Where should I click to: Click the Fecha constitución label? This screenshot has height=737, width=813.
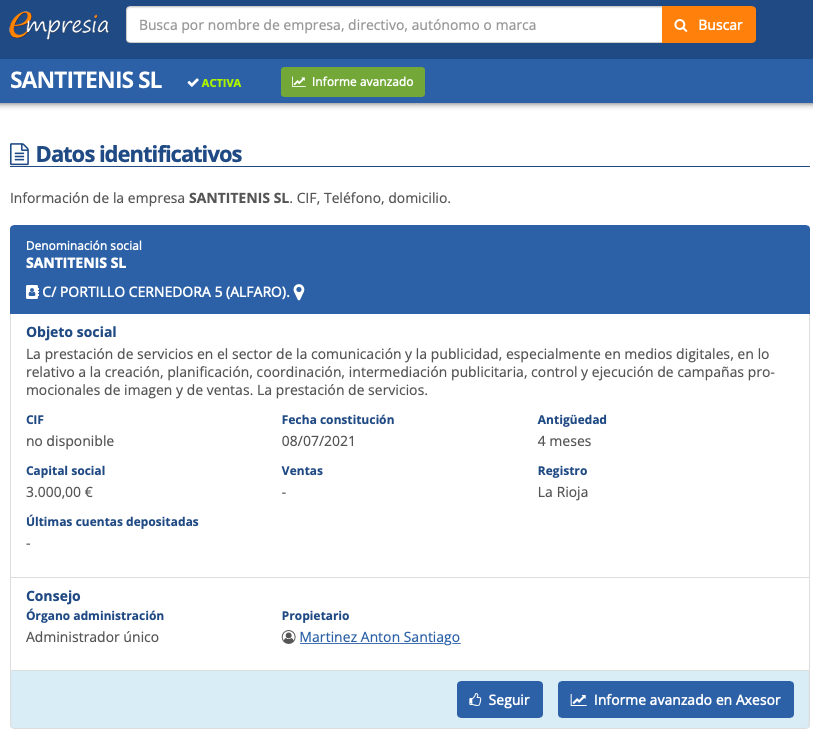click(338, 420)
